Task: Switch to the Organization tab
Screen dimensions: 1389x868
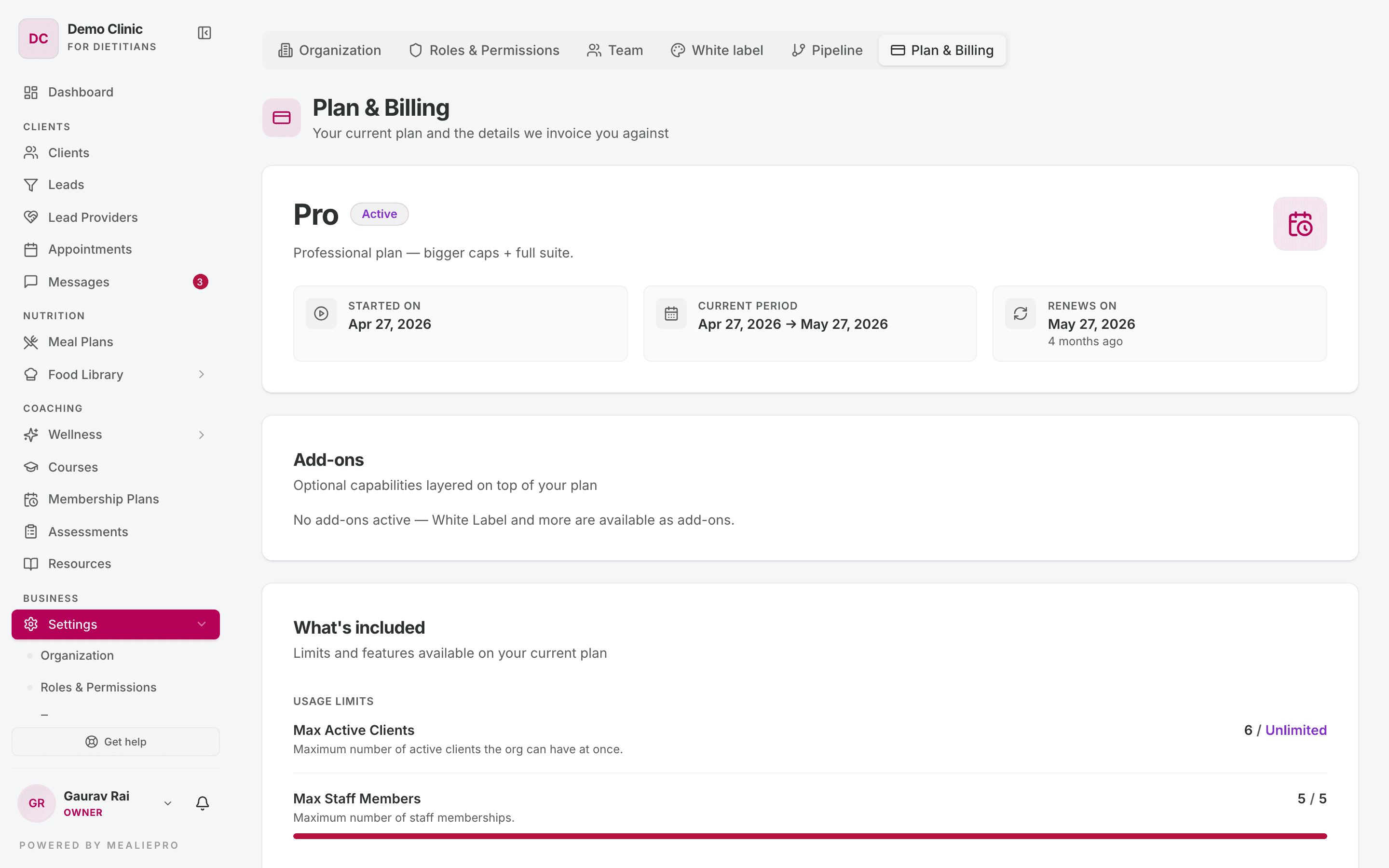Action: [x=329, y=51]
